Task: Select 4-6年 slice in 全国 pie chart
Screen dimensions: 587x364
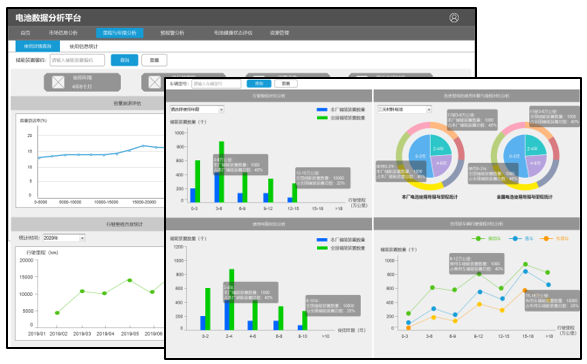Action: click(535, 165)
